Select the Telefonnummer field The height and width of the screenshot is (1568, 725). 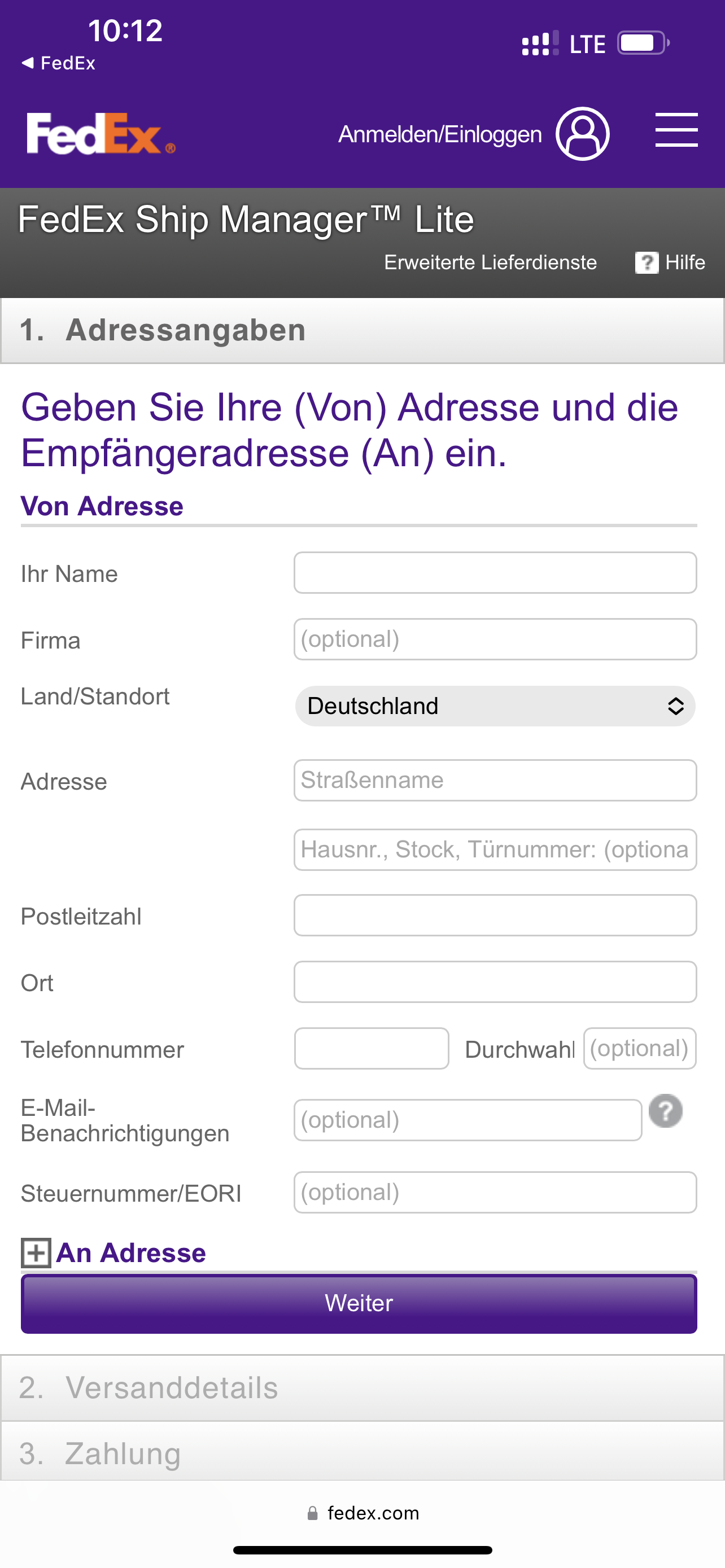[372, 1048]
